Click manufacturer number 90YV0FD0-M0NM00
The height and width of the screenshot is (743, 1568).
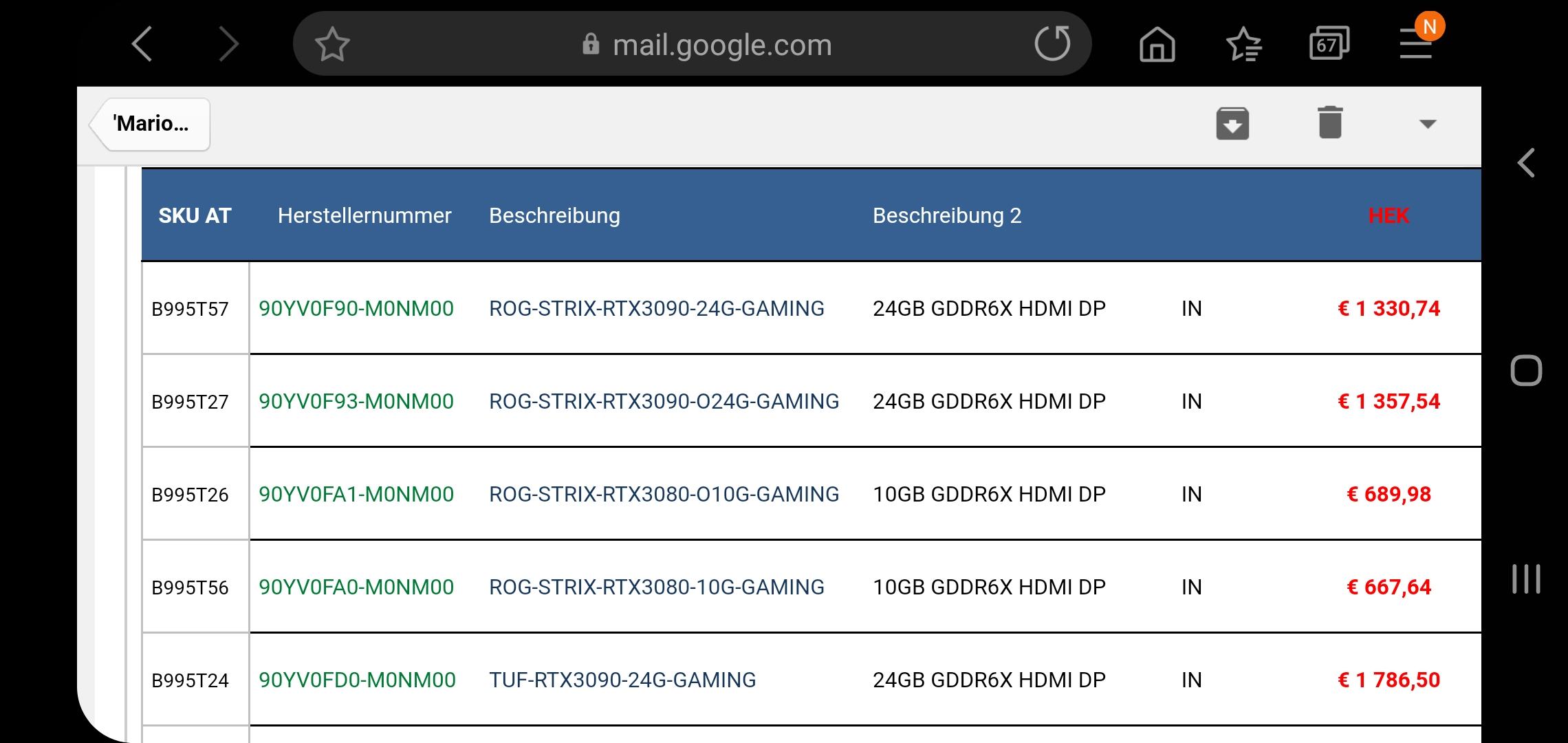(x=357, y=680)
